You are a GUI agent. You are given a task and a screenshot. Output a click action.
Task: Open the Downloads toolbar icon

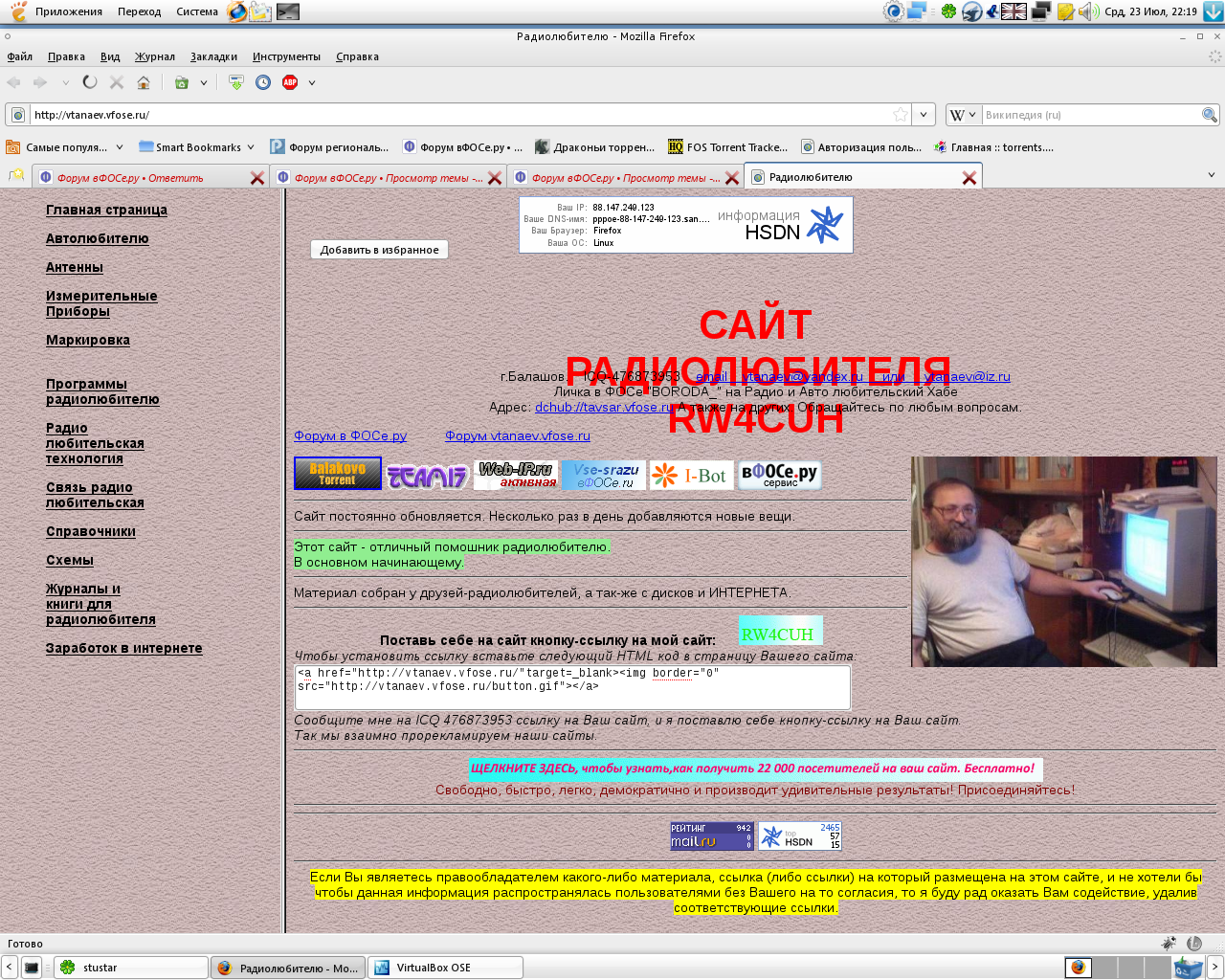[236, 82]
